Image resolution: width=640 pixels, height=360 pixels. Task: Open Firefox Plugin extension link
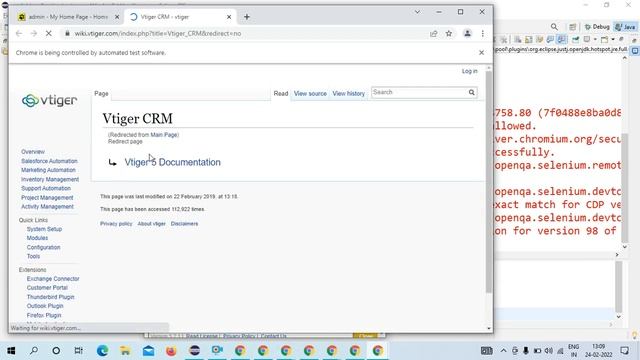pyautogui.click(x=44, y=315)
